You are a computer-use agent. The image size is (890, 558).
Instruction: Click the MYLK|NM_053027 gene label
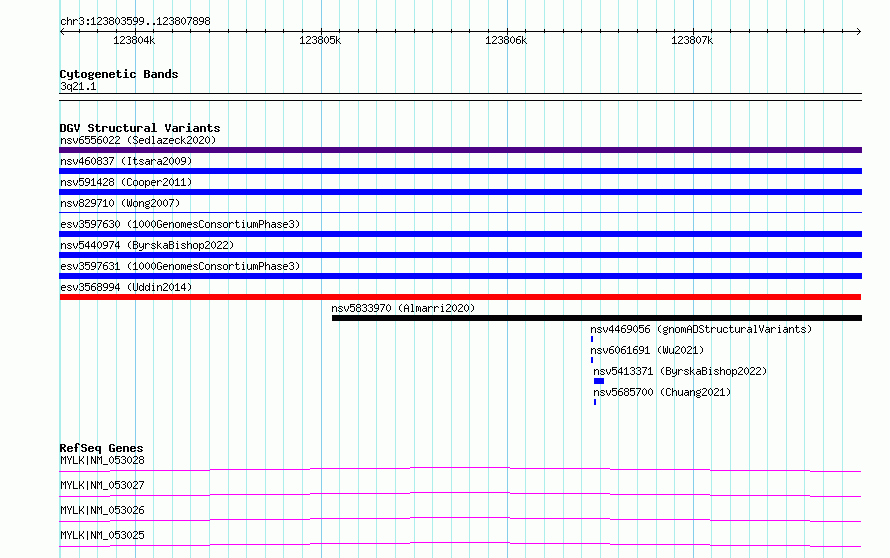click(102, 485)
